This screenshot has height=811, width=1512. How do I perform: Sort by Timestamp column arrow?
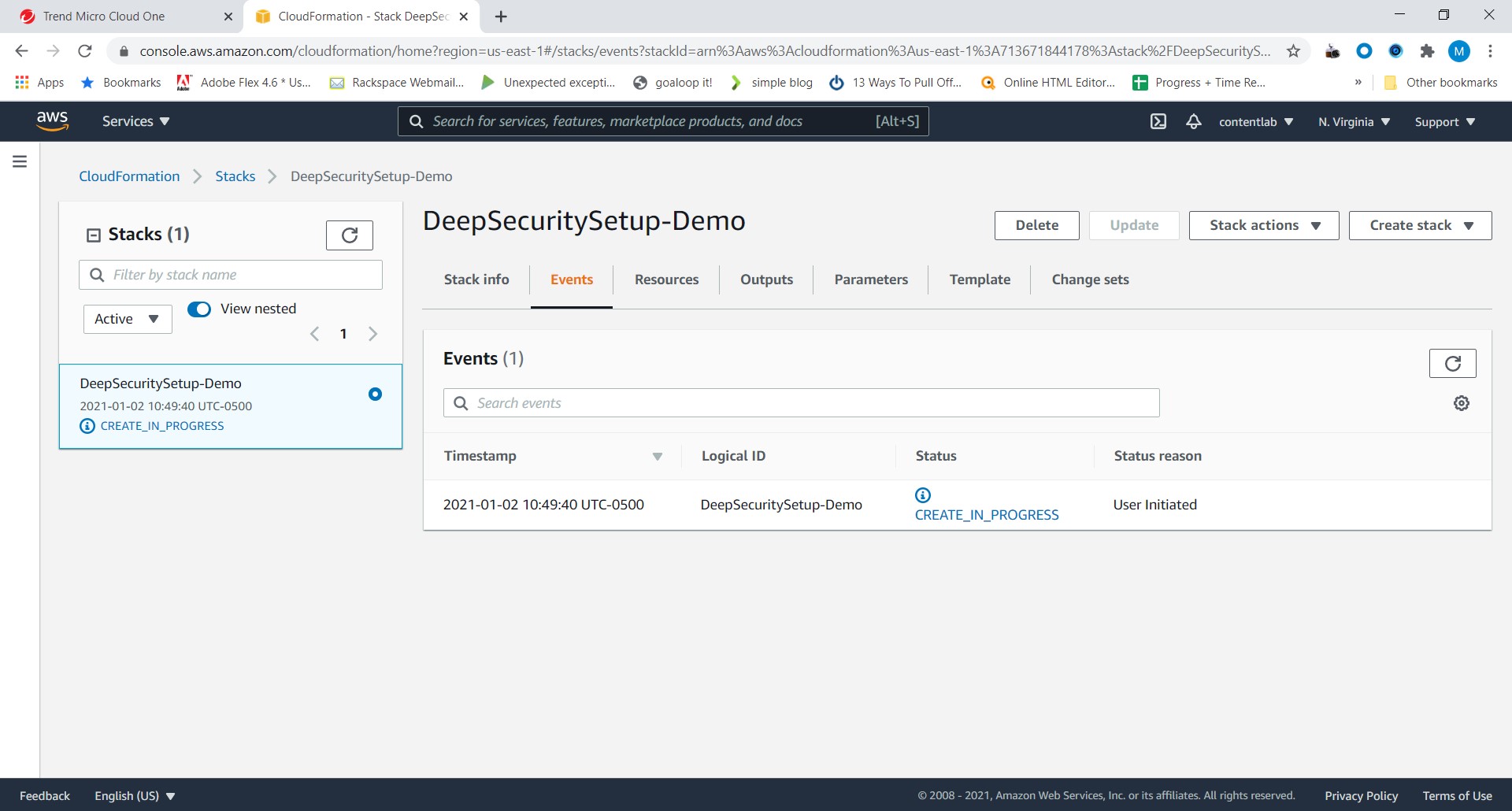(x=658, y=457)
